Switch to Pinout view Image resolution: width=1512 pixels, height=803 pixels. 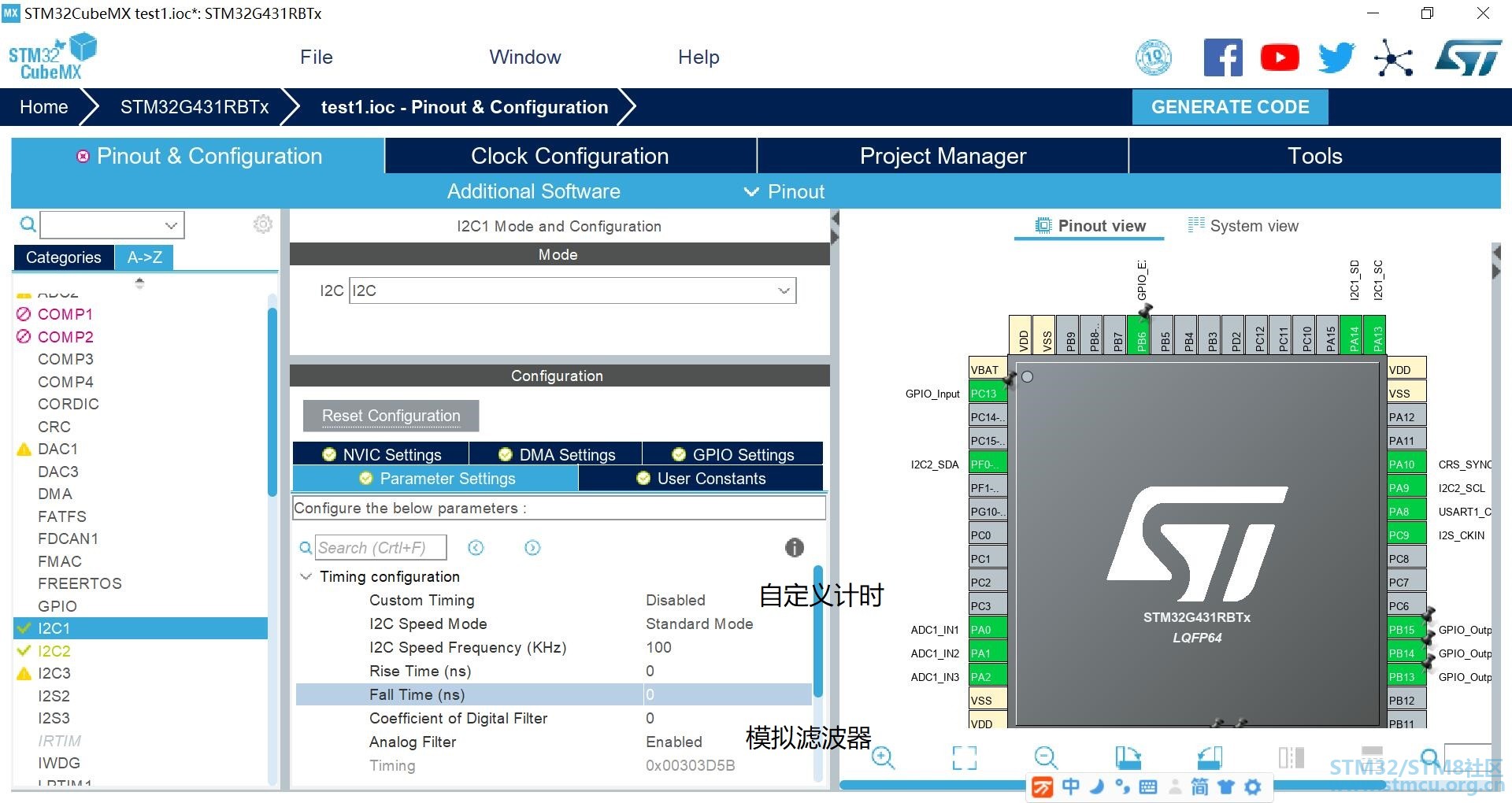point(1090,226)
